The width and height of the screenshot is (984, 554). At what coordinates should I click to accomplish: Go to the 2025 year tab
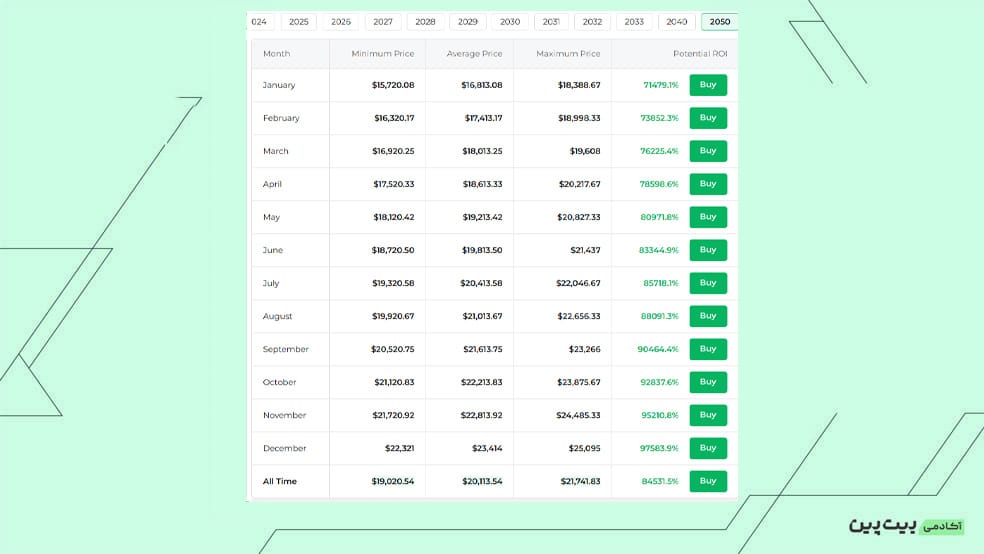click(298, 22)
